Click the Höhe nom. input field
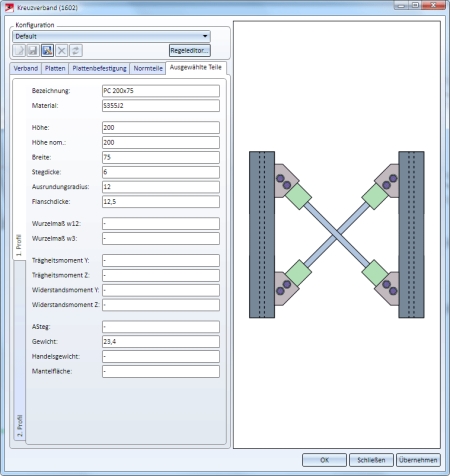 (161, 143)
